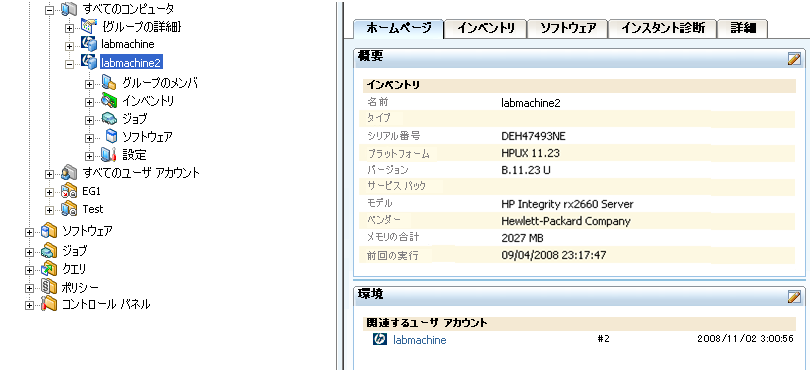Screen dimensions: 810x370
Task: Expand ソフトウェア under labmachine2
Action: pos(89,138)
